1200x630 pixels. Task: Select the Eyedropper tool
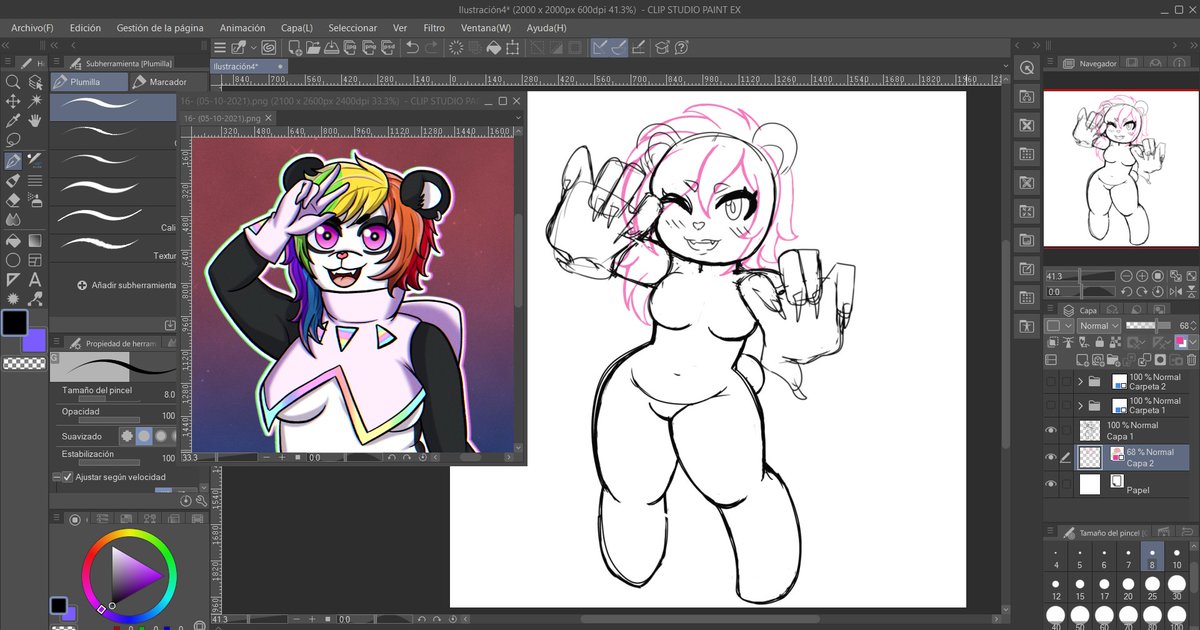click(13, 121)
